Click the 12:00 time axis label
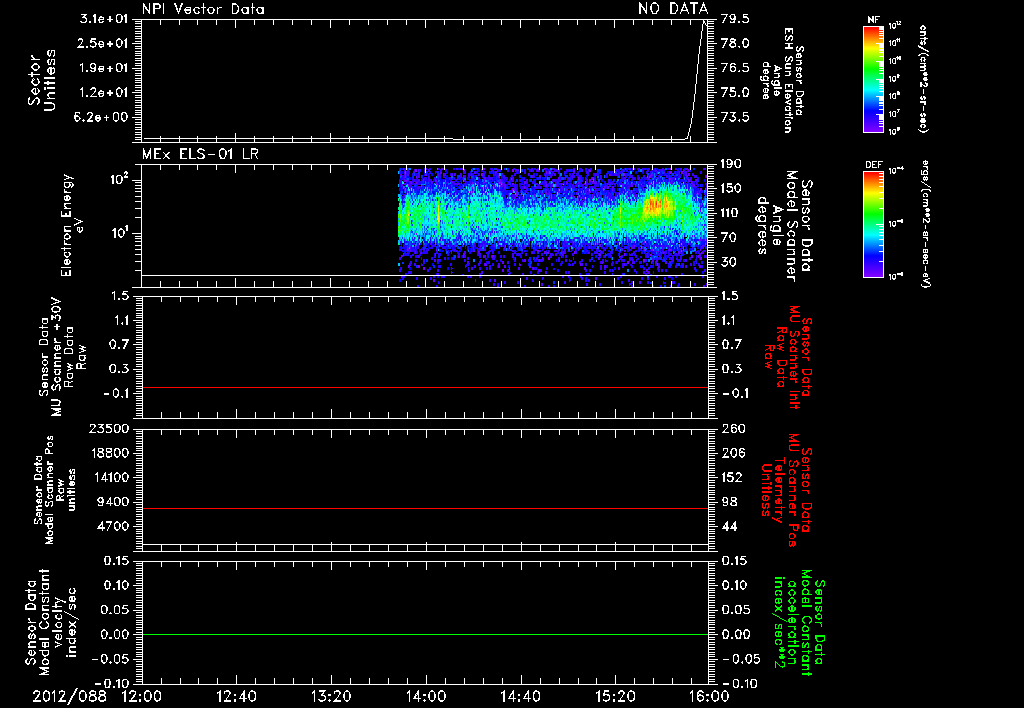This screenshot has height=708, width=1024. click(142, 696)
